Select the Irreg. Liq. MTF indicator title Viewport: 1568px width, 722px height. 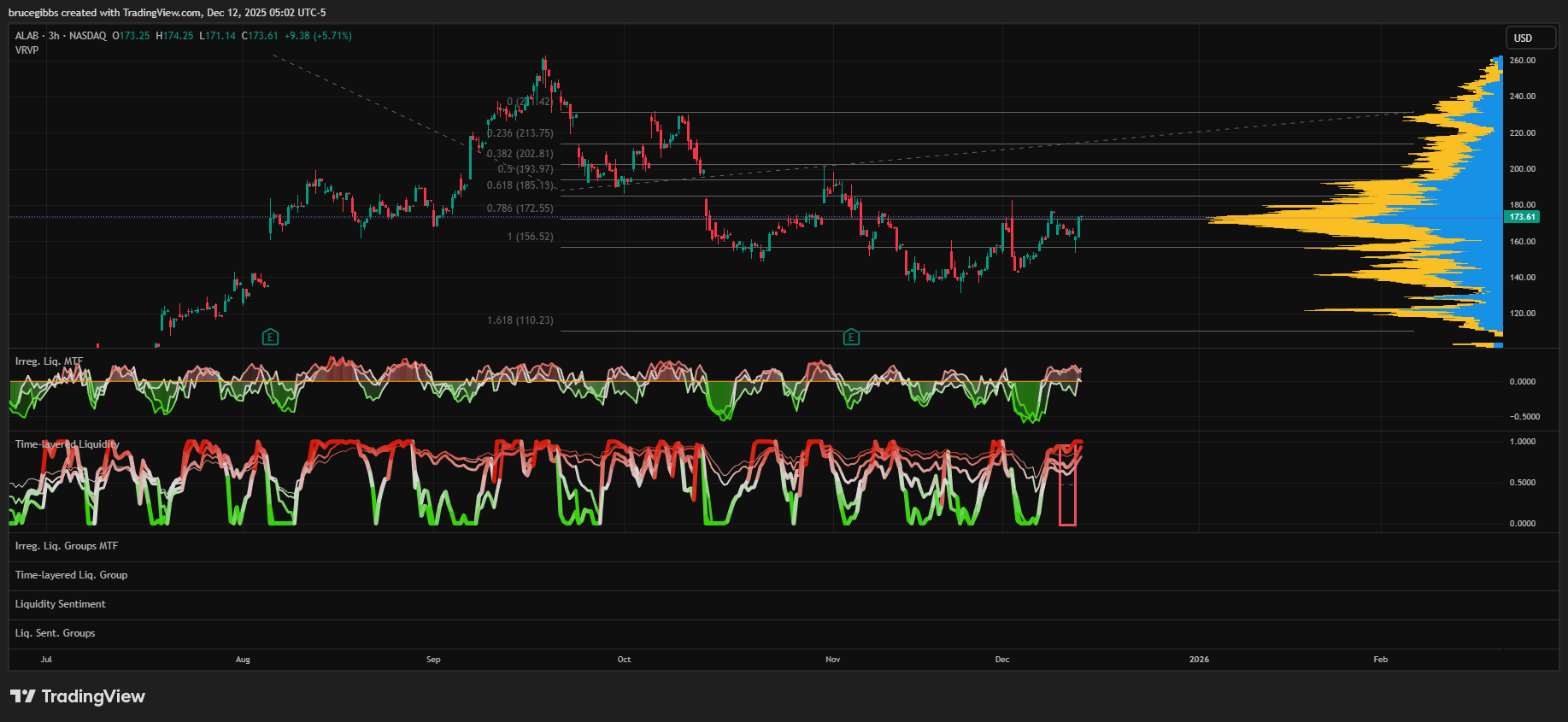49,361
